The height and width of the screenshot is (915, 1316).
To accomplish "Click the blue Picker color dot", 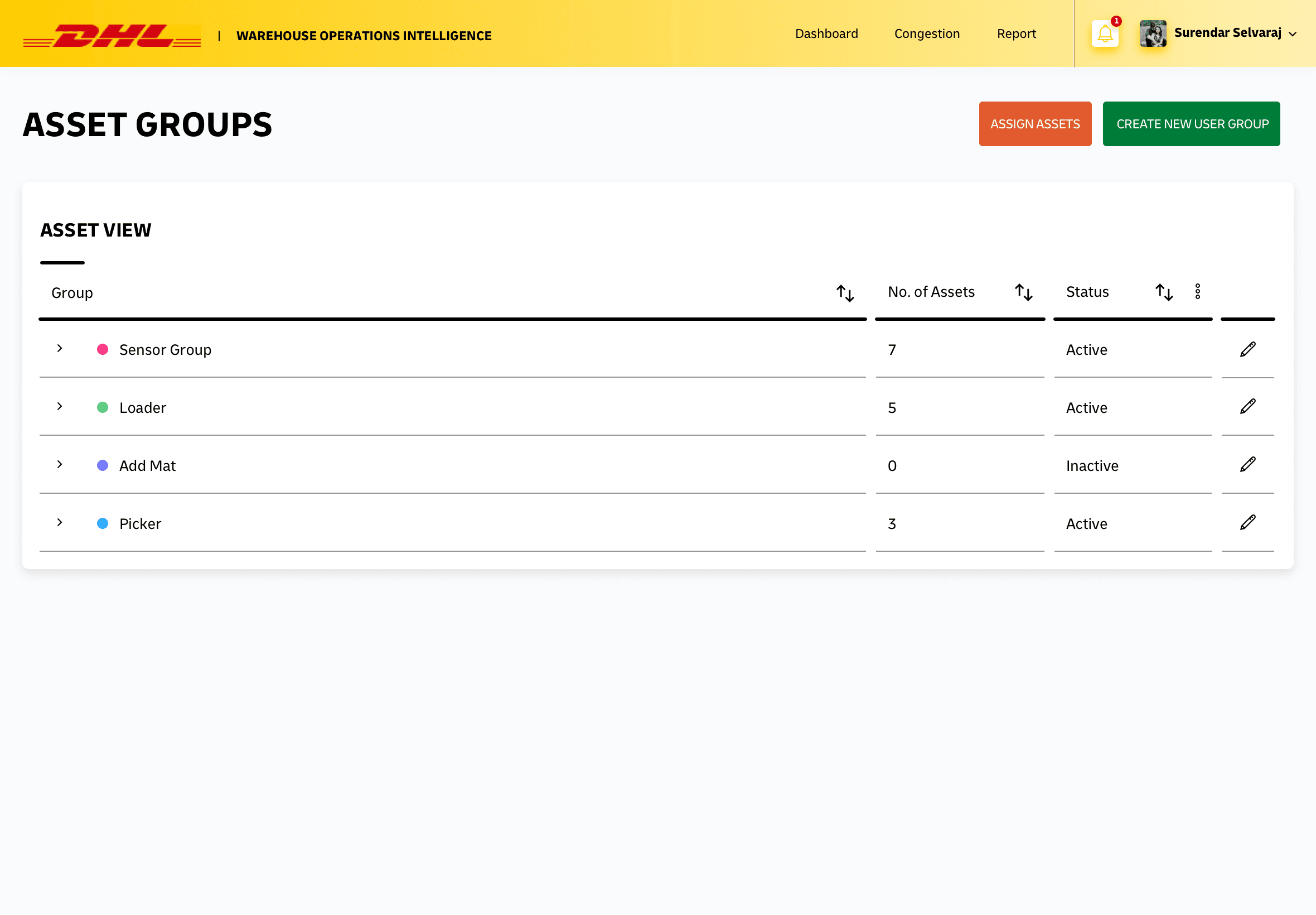I will [103, 523].
